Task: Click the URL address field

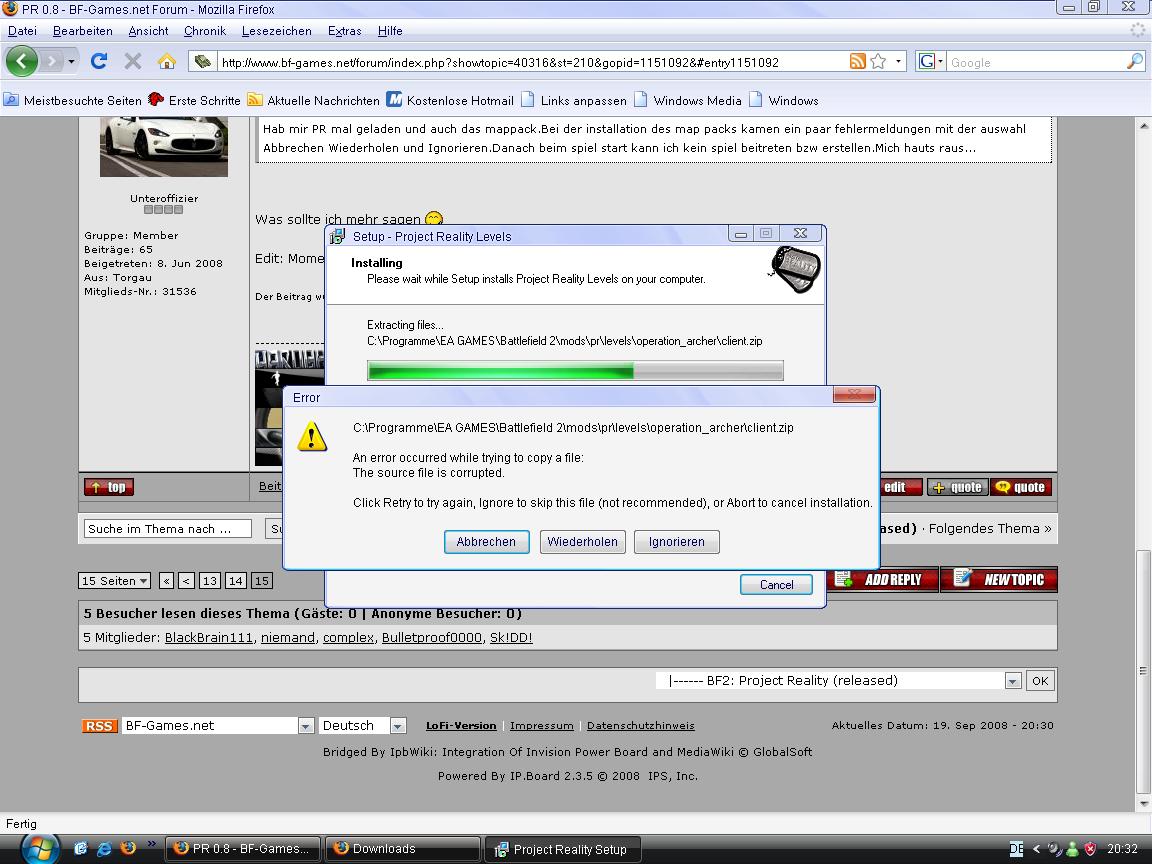Action: point(533,62)
